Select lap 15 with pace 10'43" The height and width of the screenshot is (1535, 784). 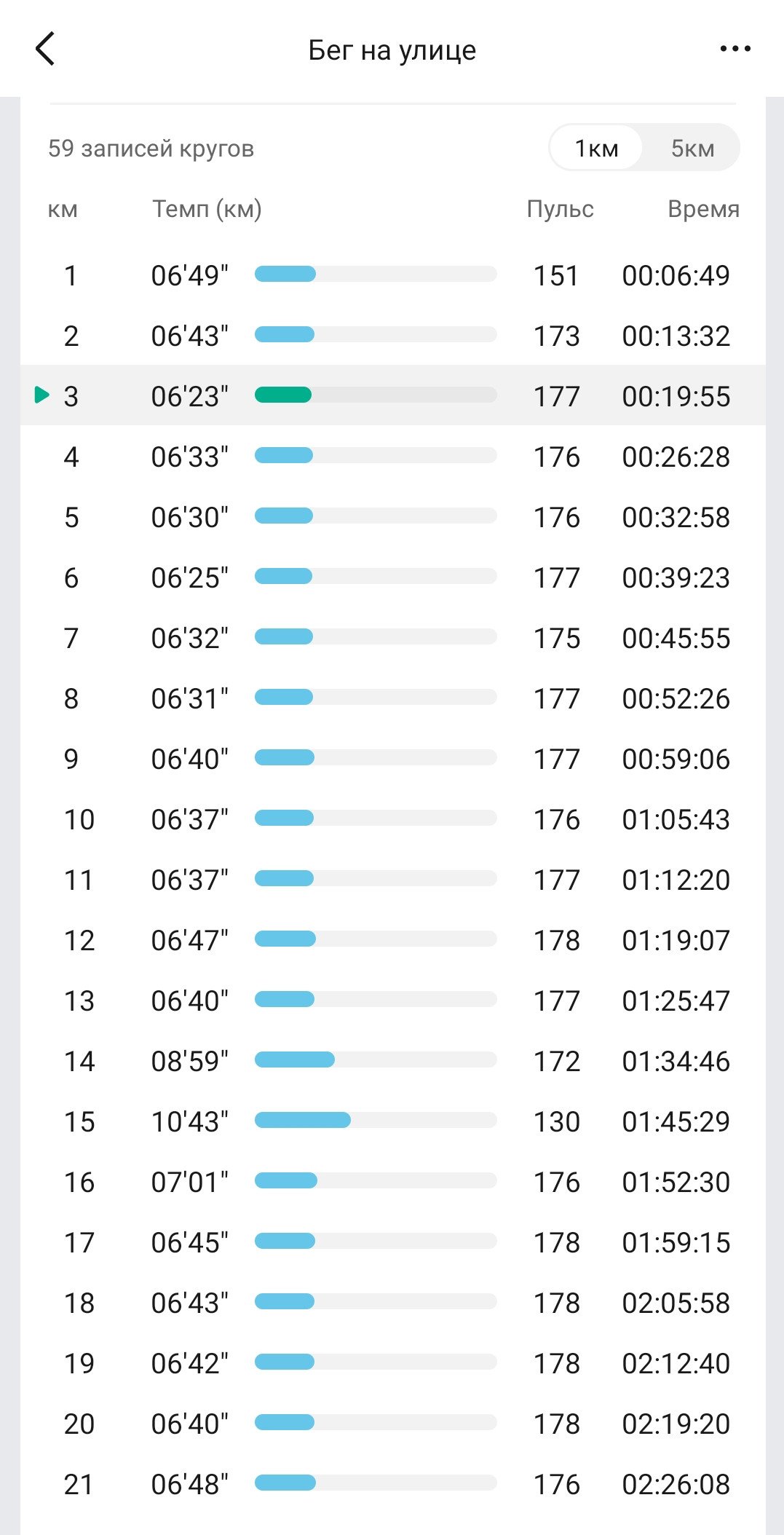pos(393,1121)
